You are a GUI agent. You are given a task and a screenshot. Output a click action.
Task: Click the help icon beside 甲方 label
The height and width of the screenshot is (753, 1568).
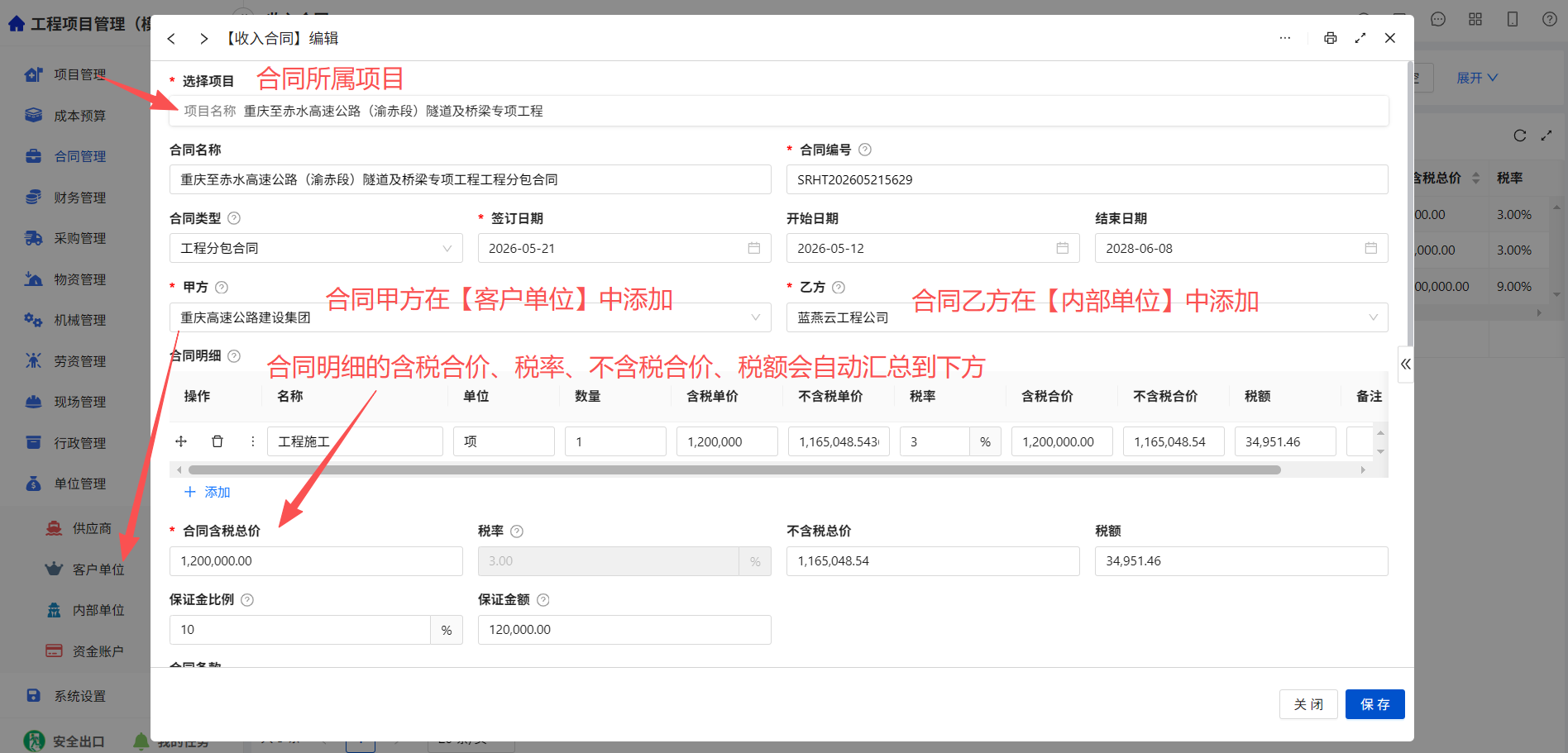(222, 288)
